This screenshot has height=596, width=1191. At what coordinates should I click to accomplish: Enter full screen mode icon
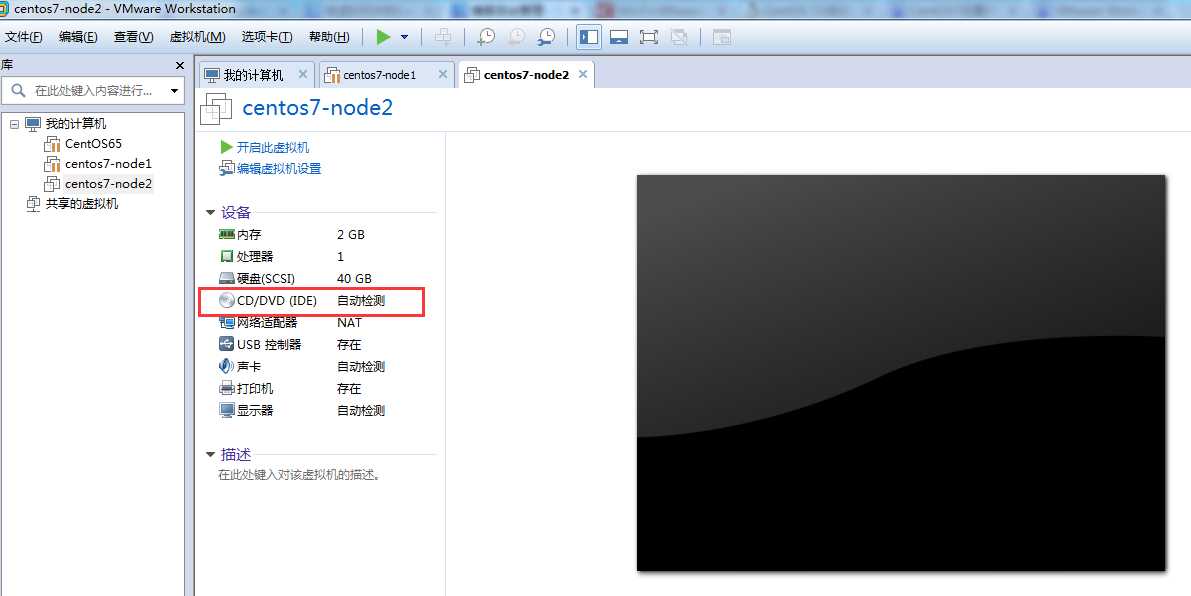[649, 36]
